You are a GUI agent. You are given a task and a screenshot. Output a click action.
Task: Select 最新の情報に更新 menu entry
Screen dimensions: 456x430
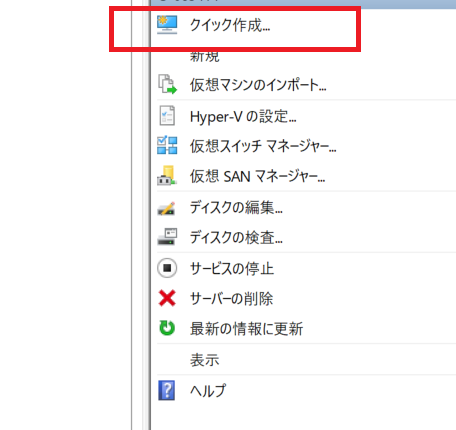coord(246,329)
